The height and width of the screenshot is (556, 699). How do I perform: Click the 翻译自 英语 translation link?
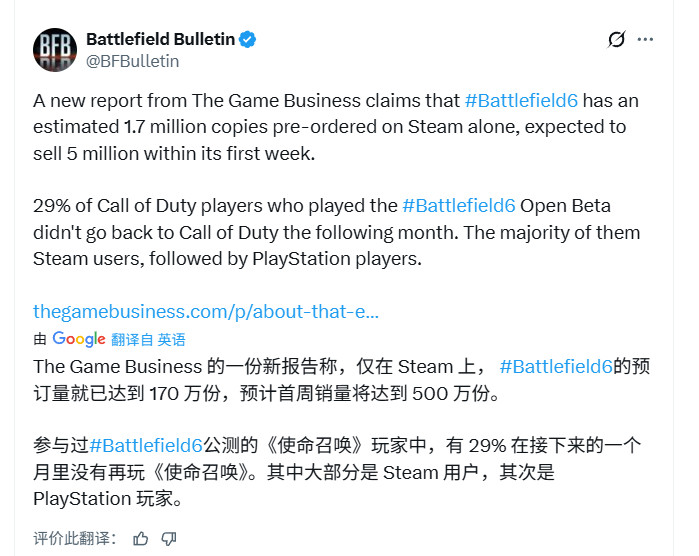coord(148,340)
